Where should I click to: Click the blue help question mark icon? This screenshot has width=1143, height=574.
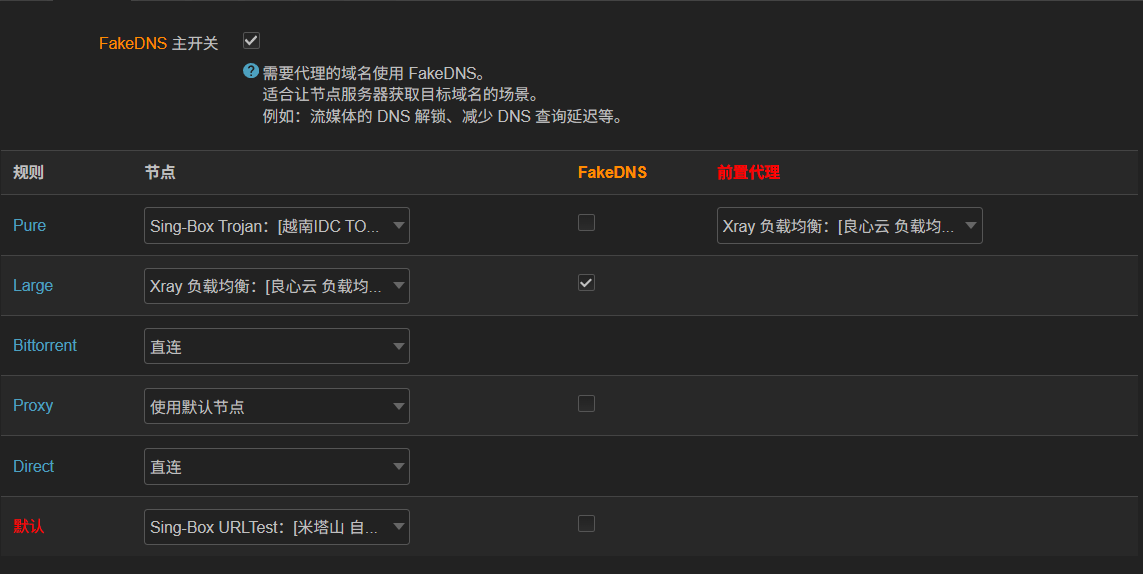point(251,71)
